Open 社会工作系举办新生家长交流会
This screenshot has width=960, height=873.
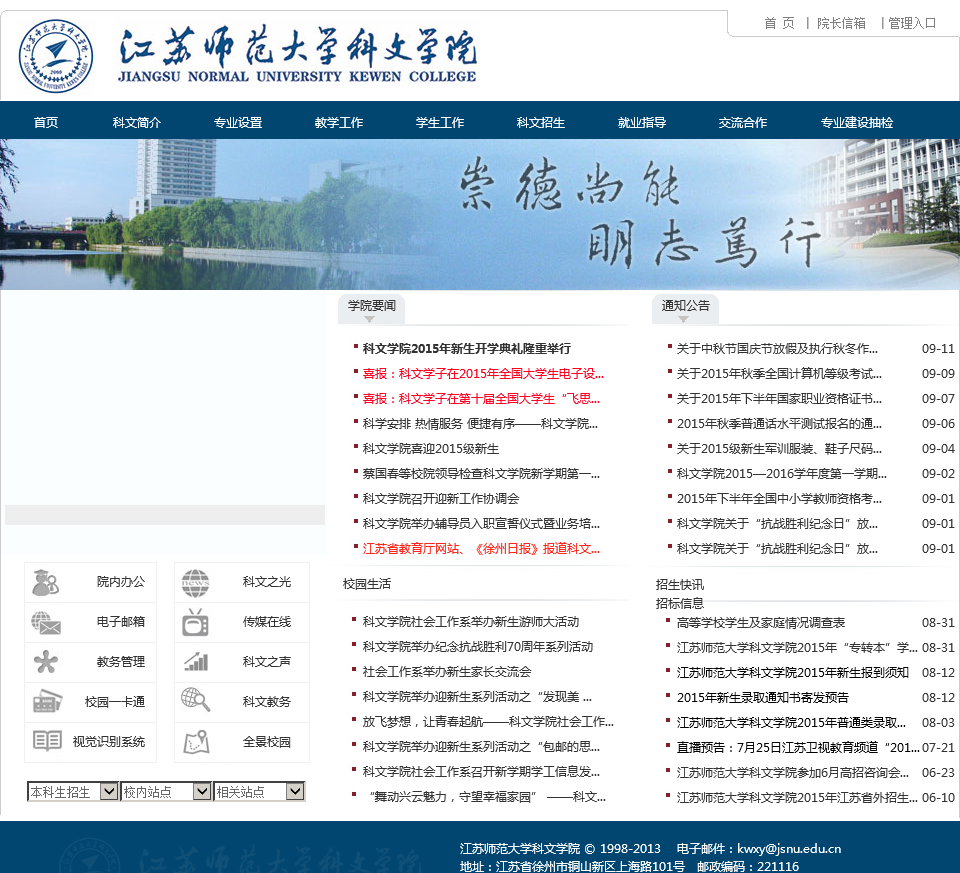(446, 672)
